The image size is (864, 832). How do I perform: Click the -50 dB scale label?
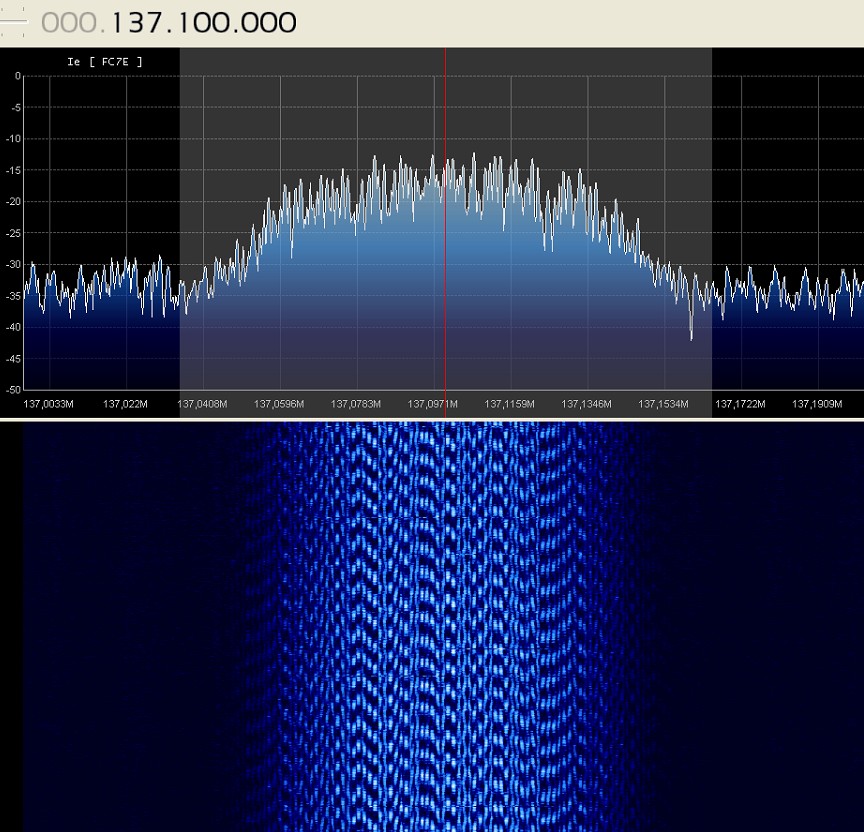pyautogui.click(x=13, y=390)
